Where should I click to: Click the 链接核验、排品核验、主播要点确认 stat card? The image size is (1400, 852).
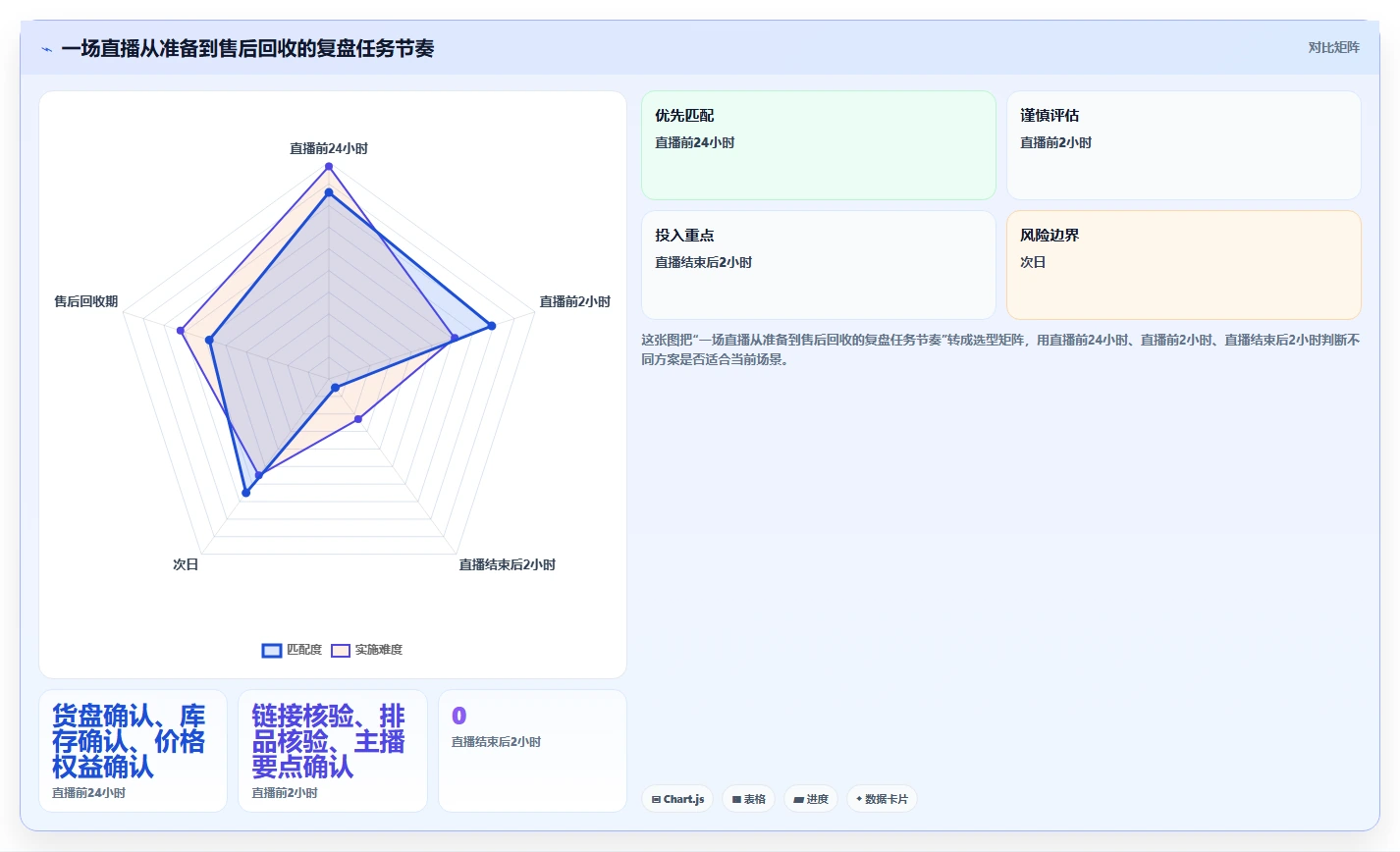(x=333, y=751)
